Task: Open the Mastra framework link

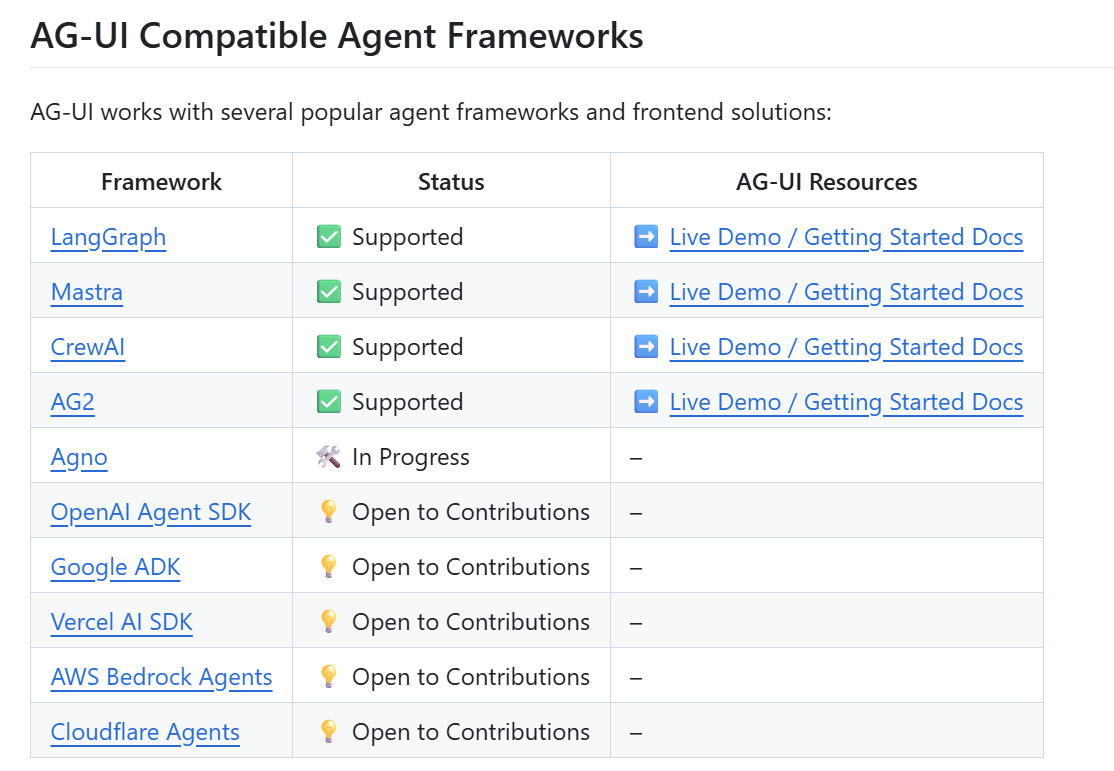Action: point(87,292)
